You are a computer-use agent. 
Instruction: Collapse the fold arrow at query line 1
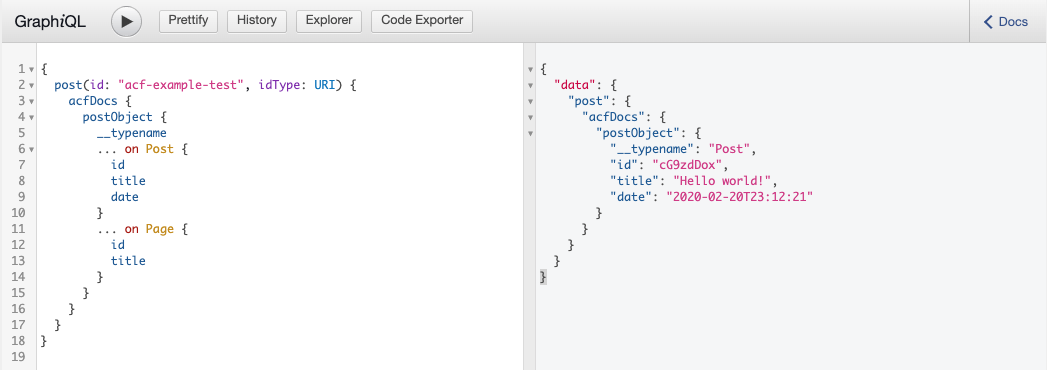(31, 69)
